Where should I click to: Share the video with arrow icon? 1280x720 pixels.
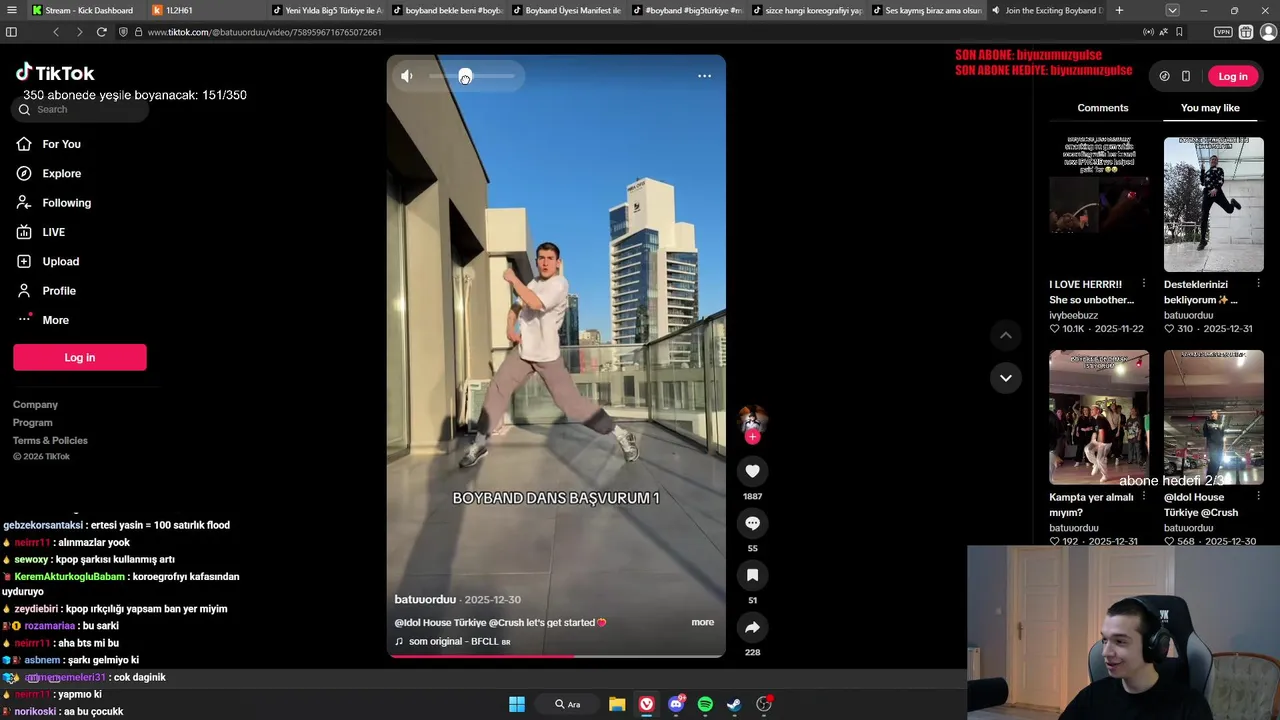752,627
